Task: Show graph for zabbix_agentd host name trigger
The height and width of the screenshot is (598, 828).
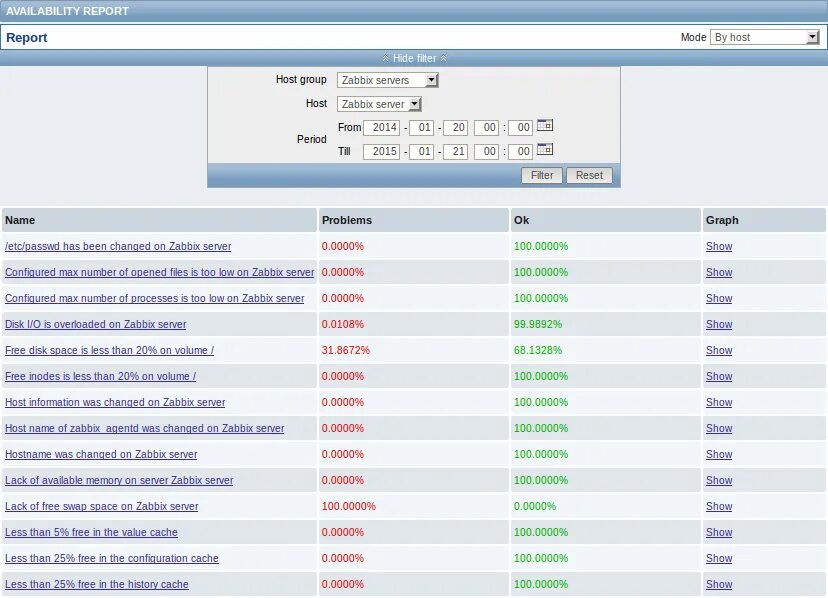Action: point(719,428)
